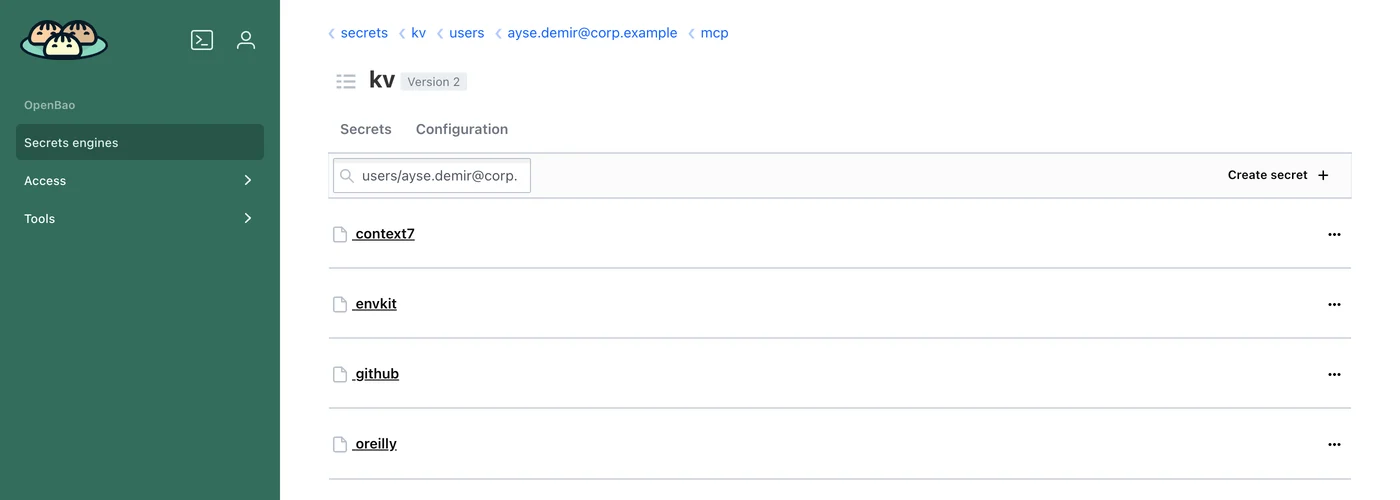Go to ayse.demir@corp.example breadcrumb

pos(592,33)
